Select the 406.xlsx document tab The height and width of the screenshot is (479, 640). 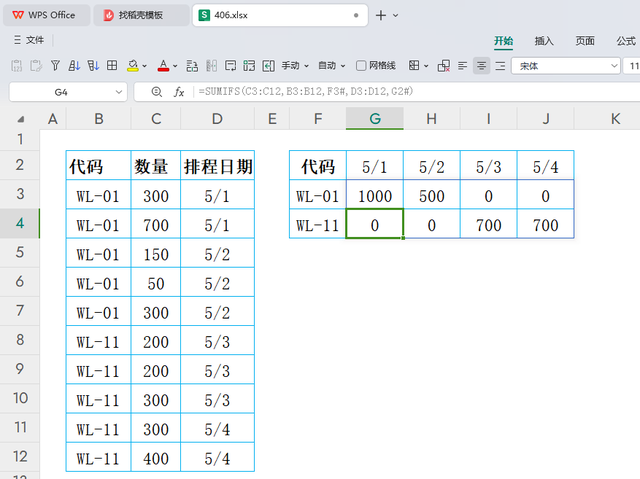click(280, 15)
